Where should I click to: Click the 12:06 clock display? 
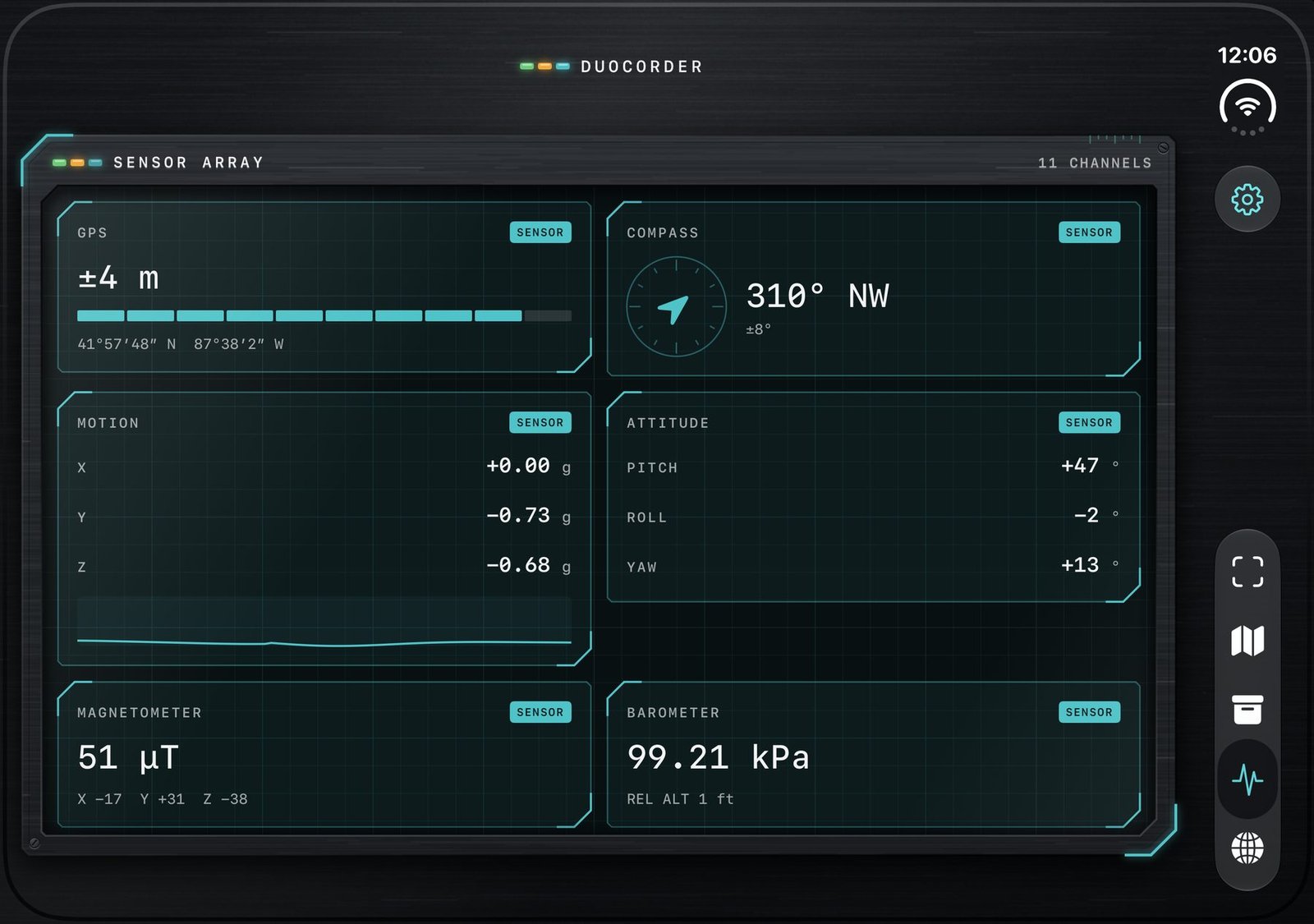point(1247,55)
